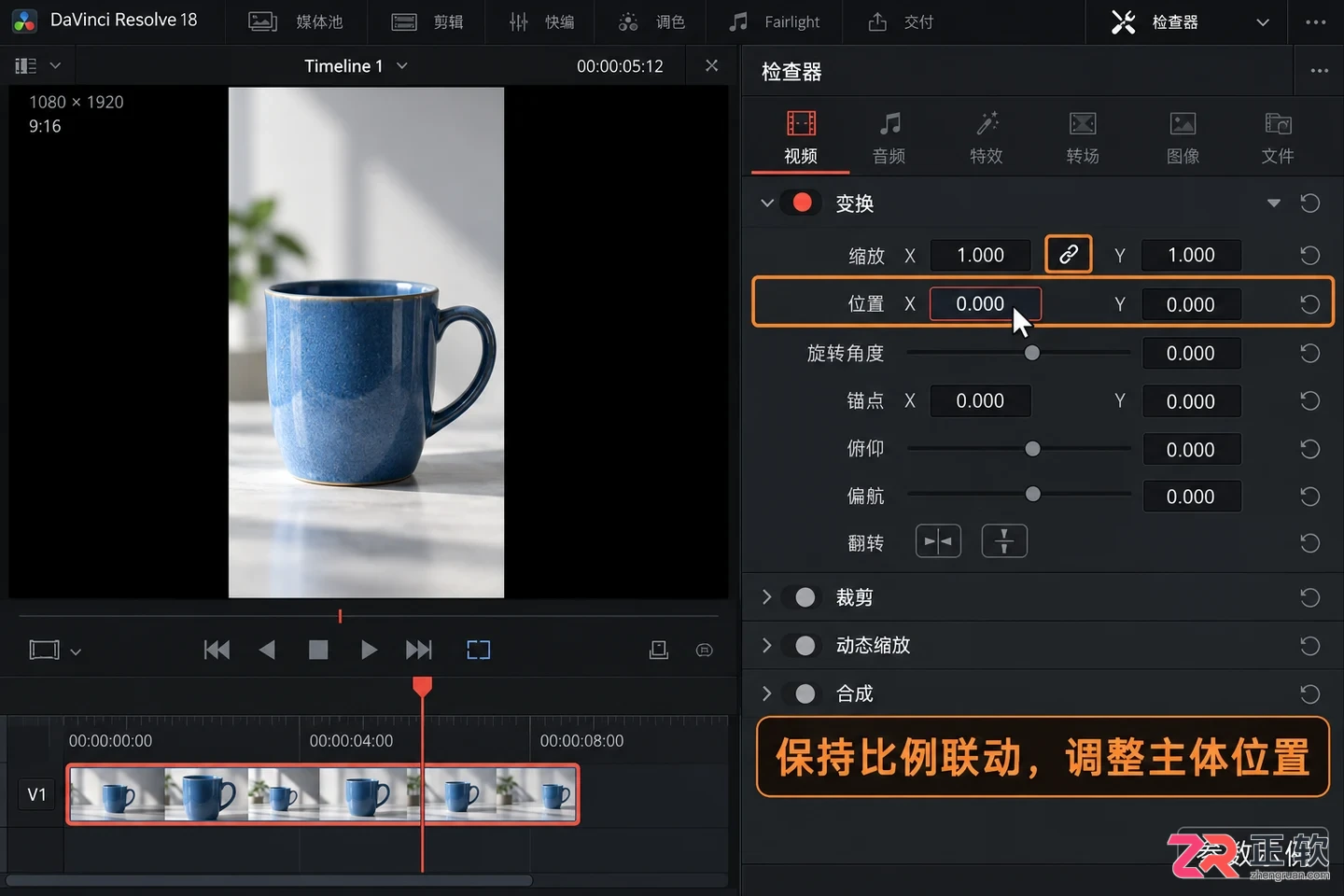Expand the 合成 composite section
This screenshot has width=1344, height=896.
click(767, 693)
